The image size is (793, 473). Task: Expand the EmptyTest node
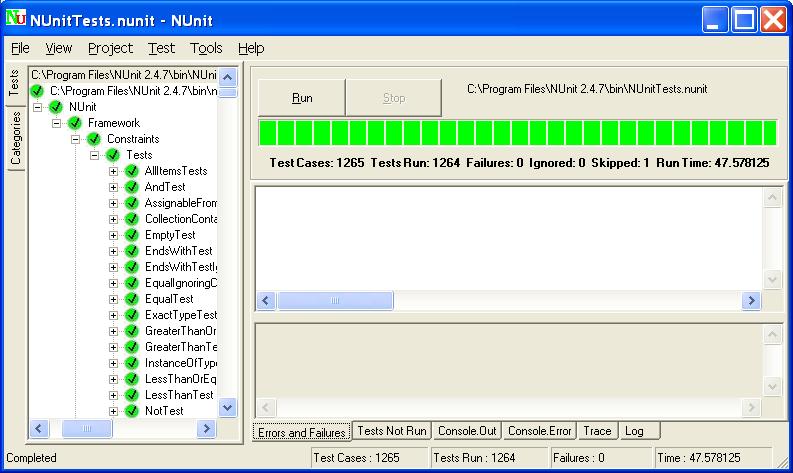pos(113,235)
